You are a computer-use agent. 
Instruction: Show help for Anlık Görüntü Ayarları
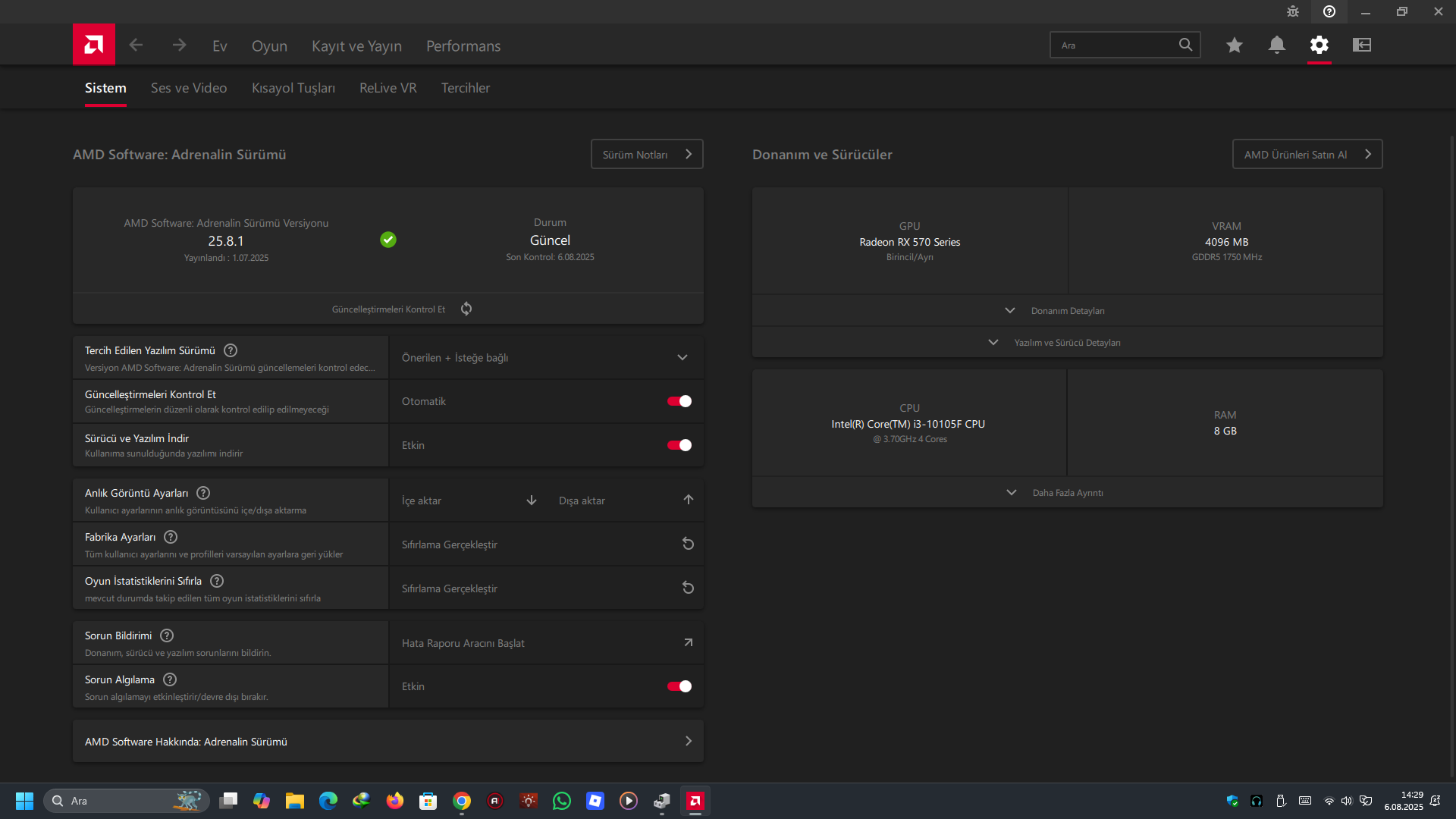pos(203,493)
